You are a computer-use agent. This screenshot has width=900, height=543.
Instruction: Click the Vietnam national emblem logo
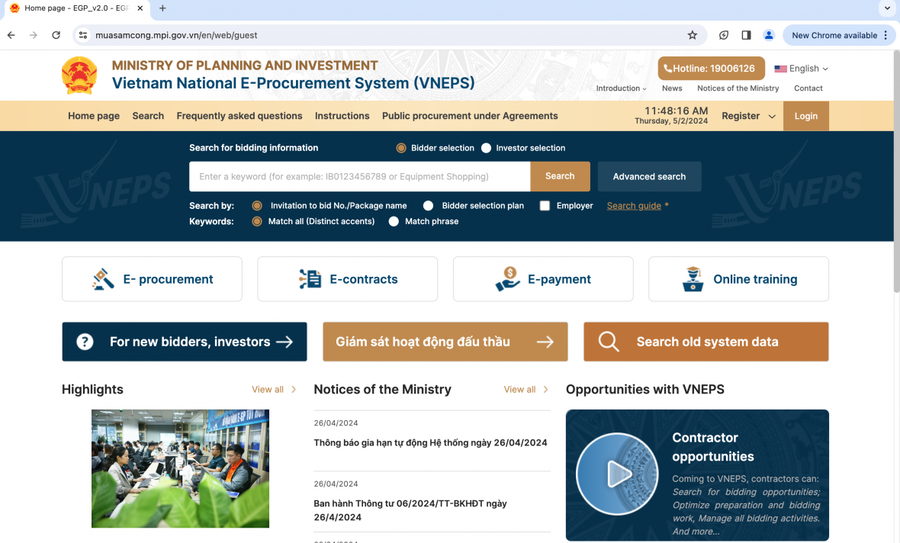79,75
